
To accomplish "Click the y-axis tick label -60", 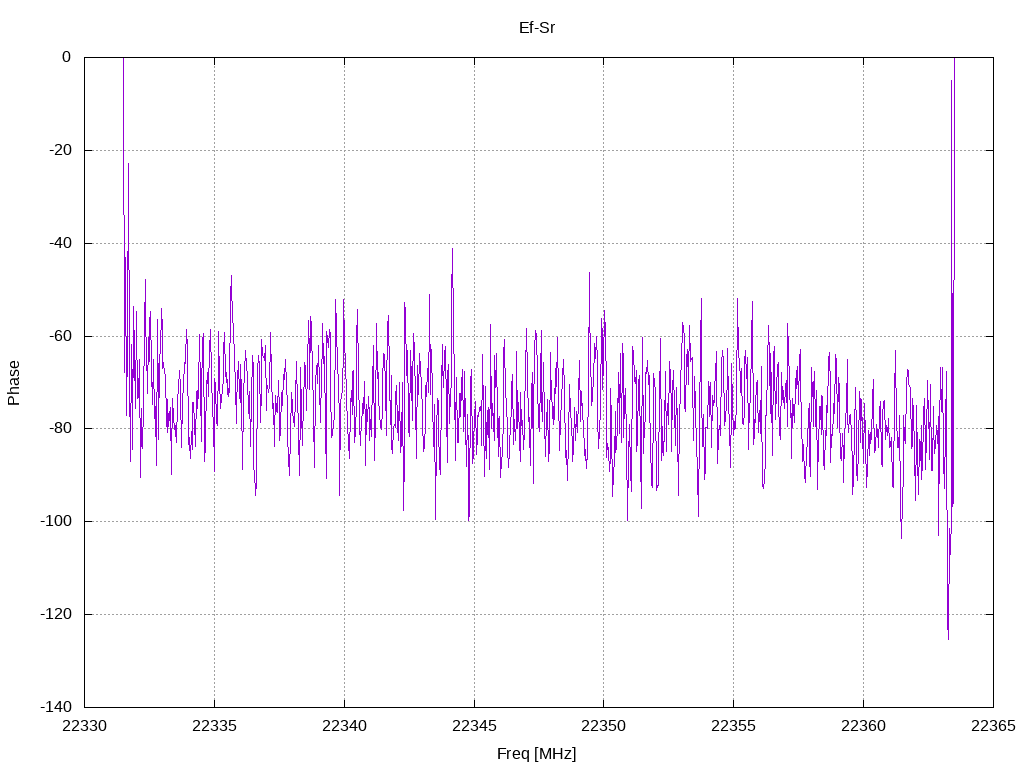I will click(61, 336).
